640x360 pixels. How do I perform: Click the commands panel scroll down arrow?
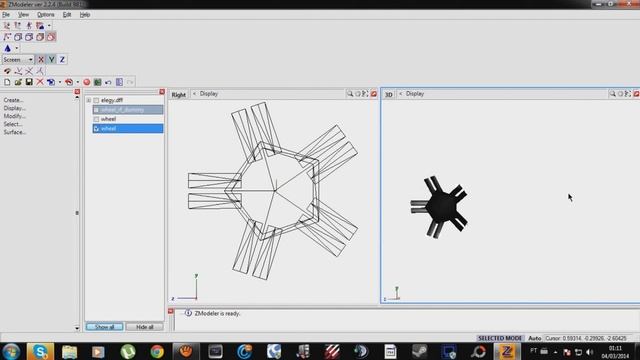point(77,328)
